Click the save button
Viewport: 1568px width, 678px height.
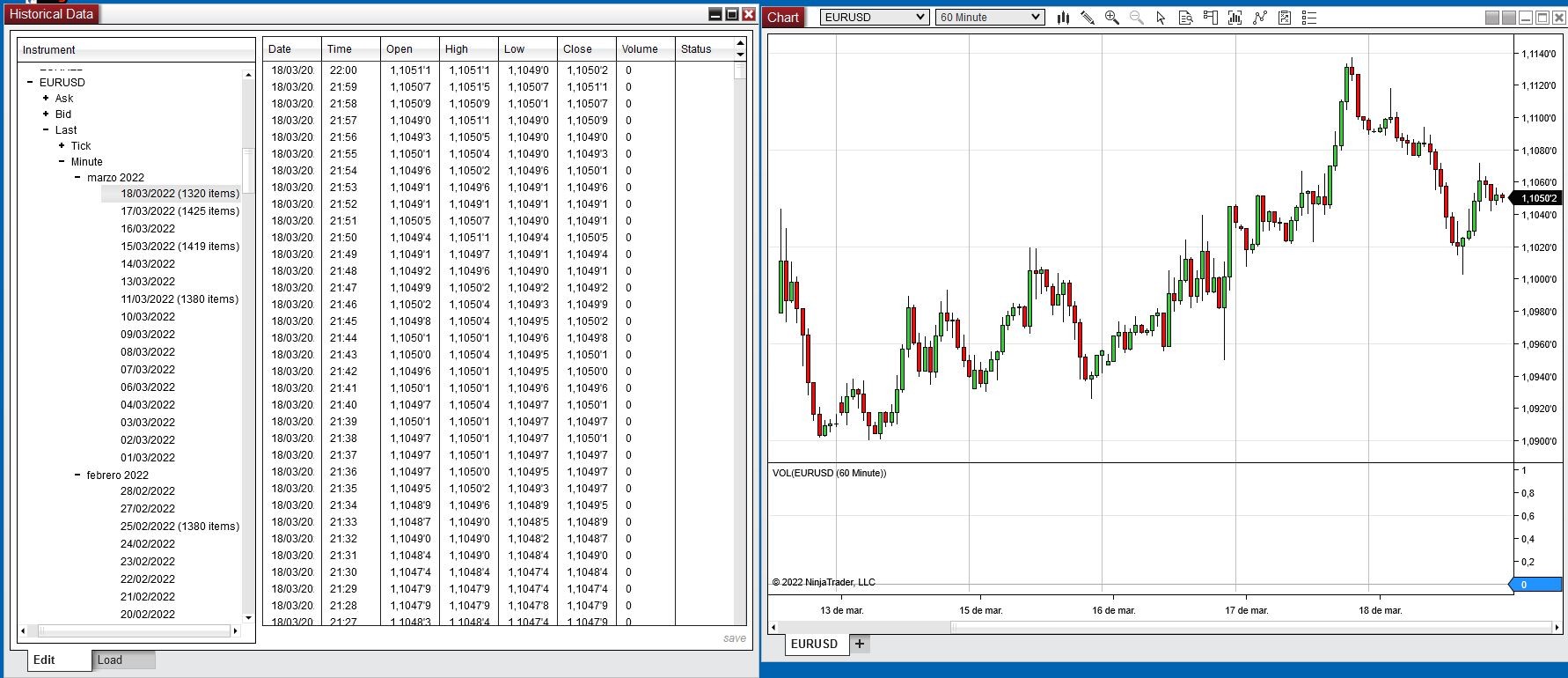point(735,638)
